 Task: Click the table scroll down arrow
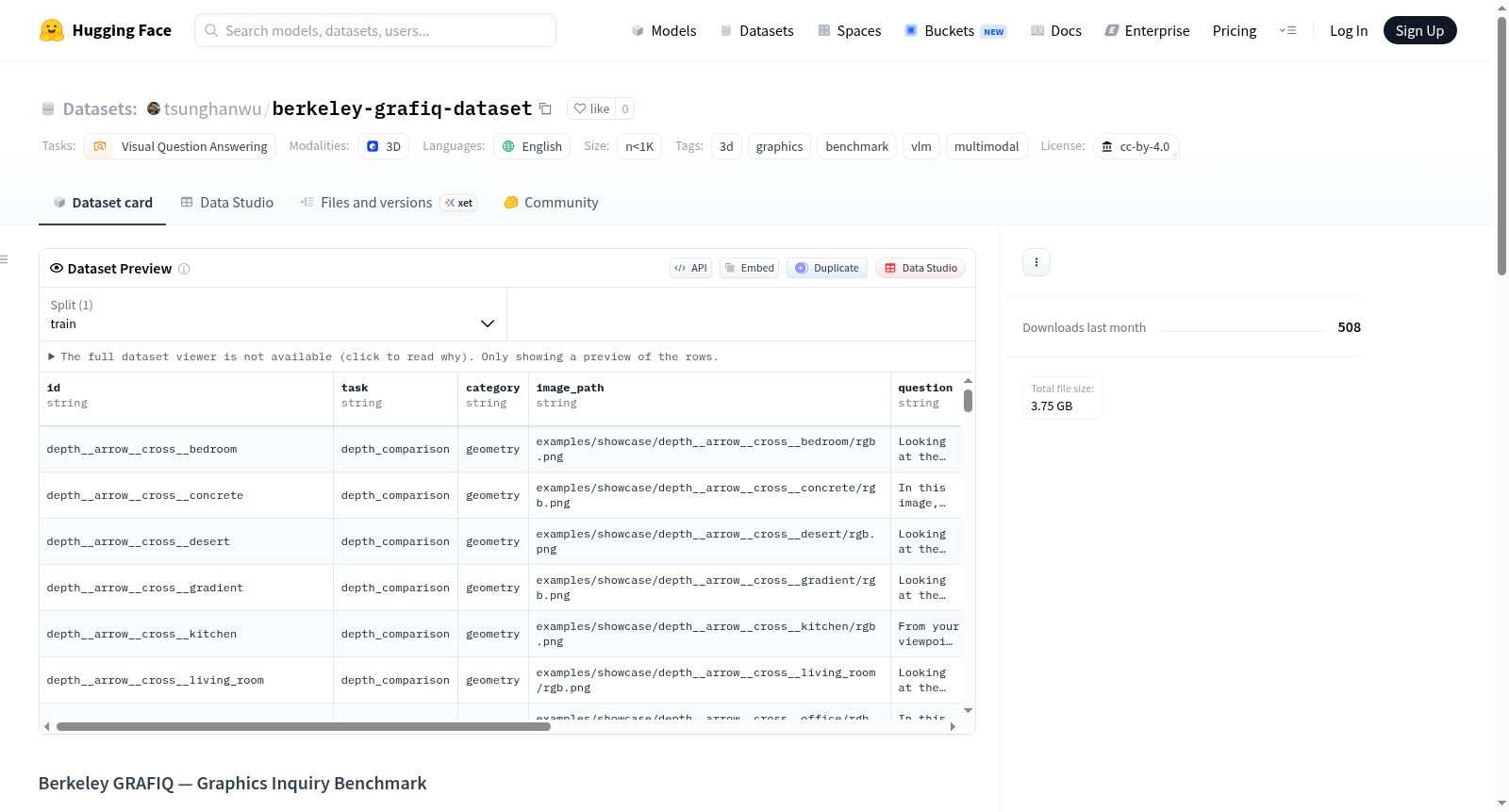(x=968, y=710)
